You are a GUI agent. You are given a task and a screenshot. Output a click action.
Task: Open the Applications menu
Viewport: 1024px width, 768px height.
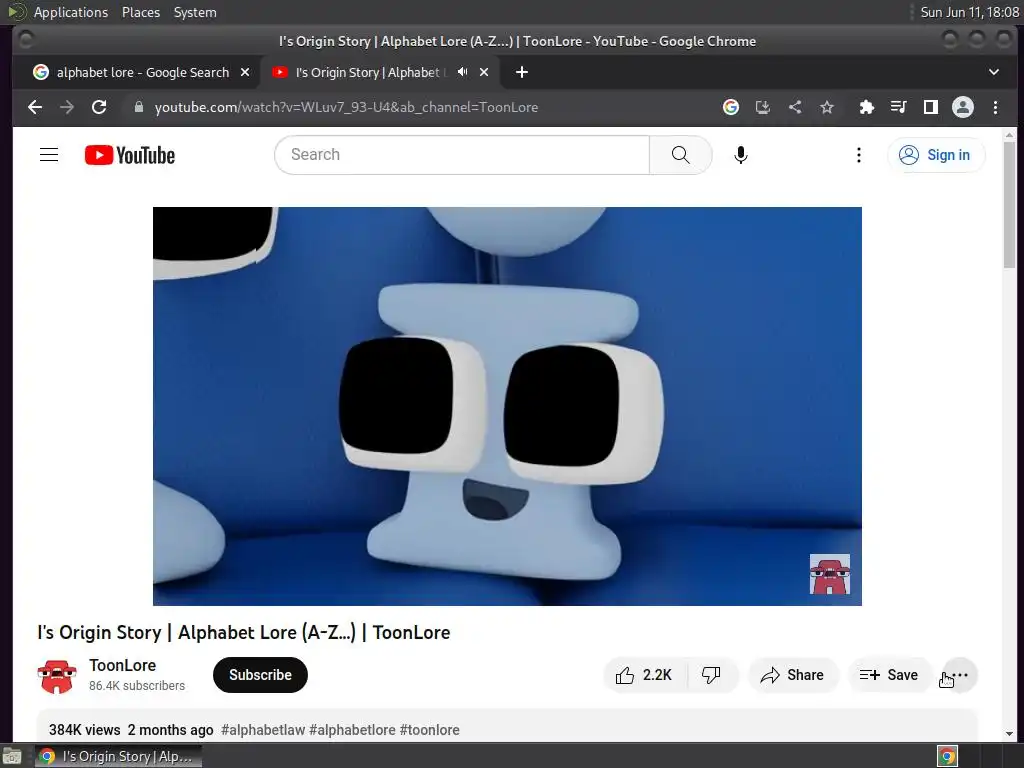pyautogui.click(x=71, y=12)
